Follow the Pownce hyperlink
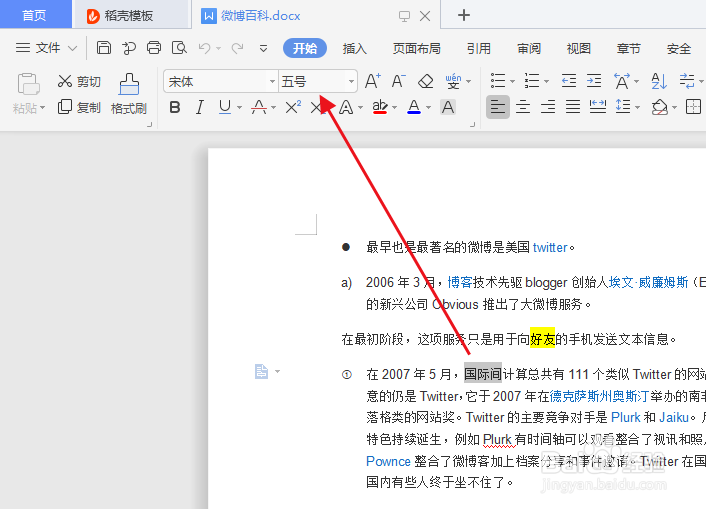This screenshot has width=706, height=509. (388, 461)
